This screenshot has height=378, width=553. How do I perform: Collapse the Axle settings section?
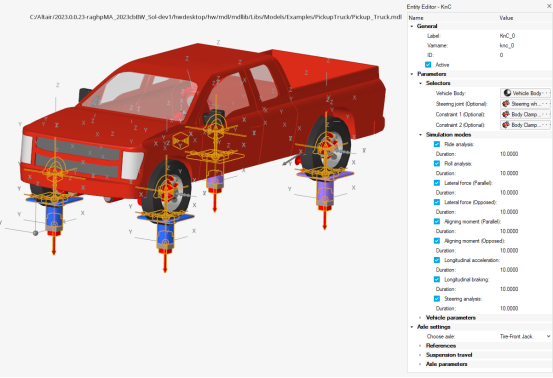[412, 327]
